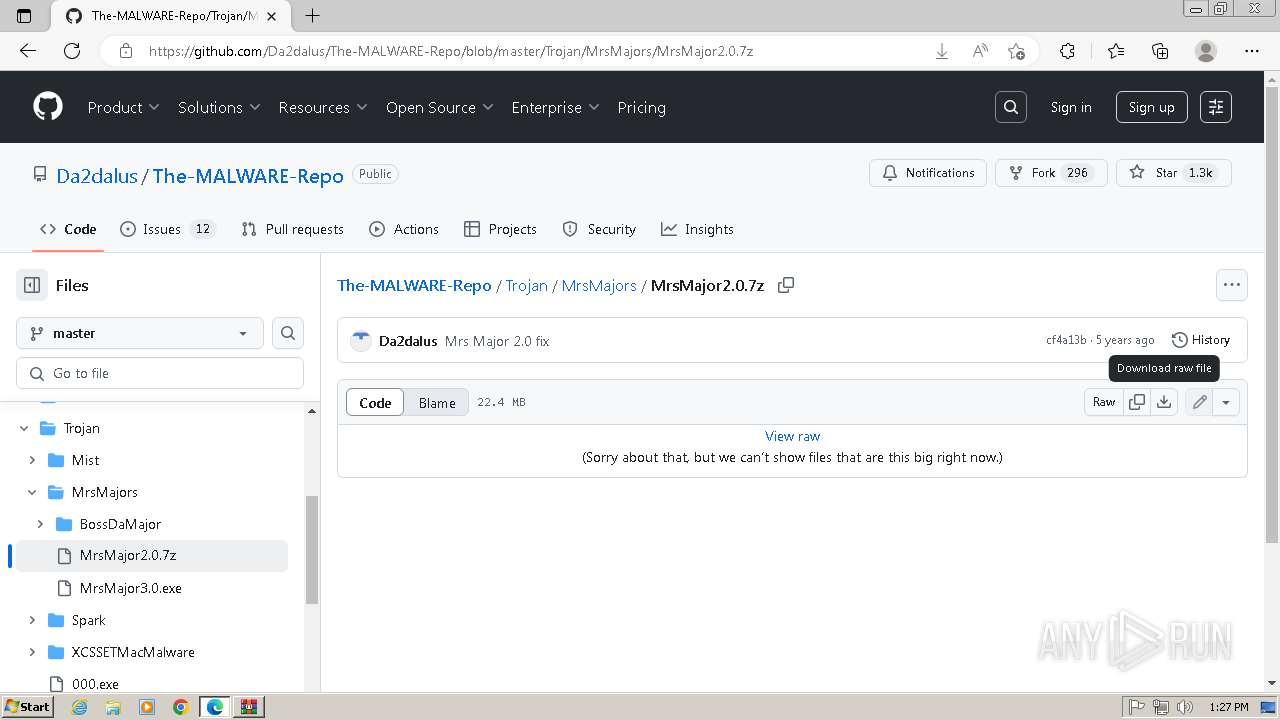Image resolution: width=1280 pixels, height=720 pixels.
Task: Collapse the MrsMajors folder
Action: coord(32,492)
